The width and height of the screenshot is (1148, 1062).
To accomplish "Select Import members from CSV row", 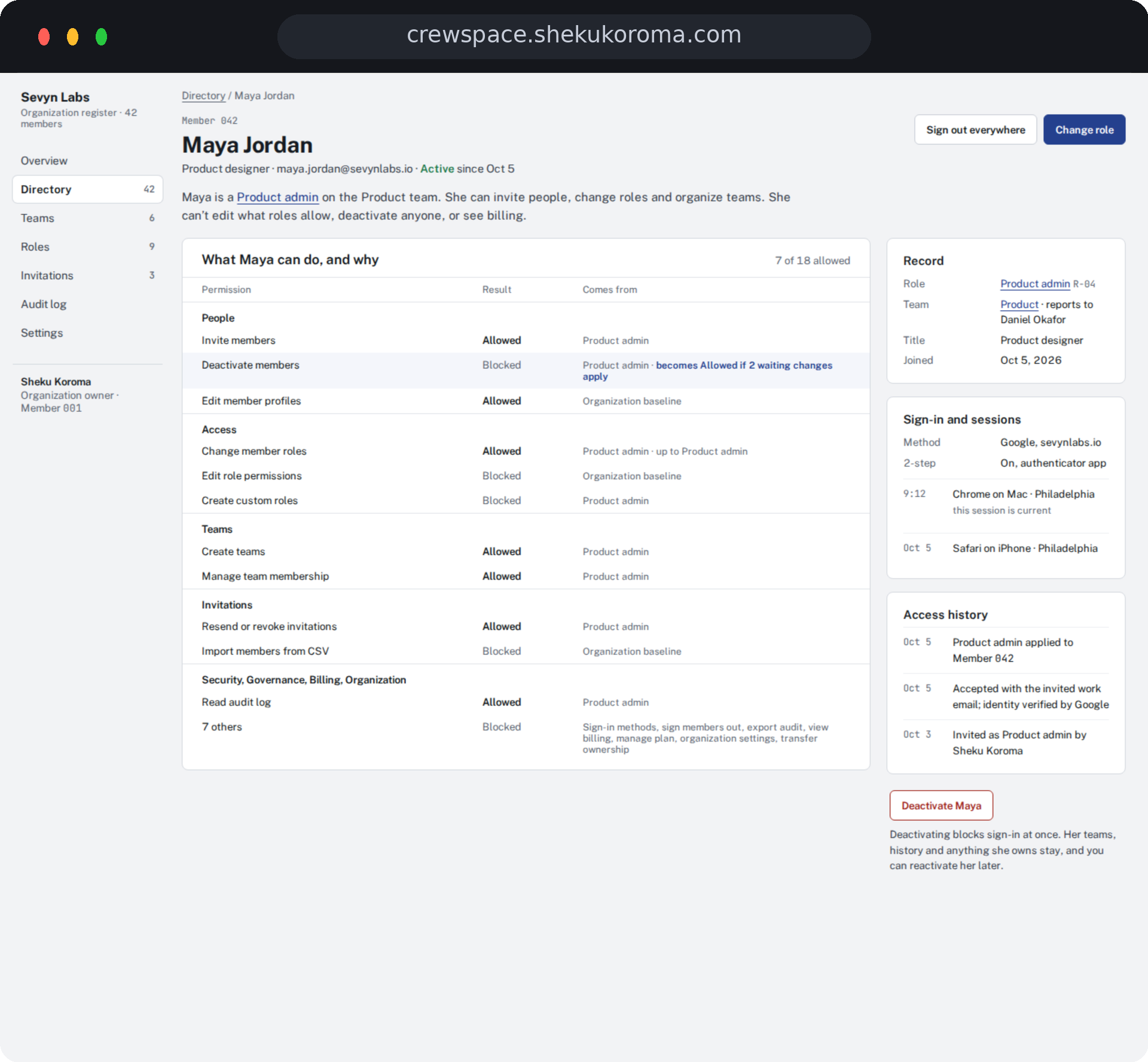I will [526, 651].
